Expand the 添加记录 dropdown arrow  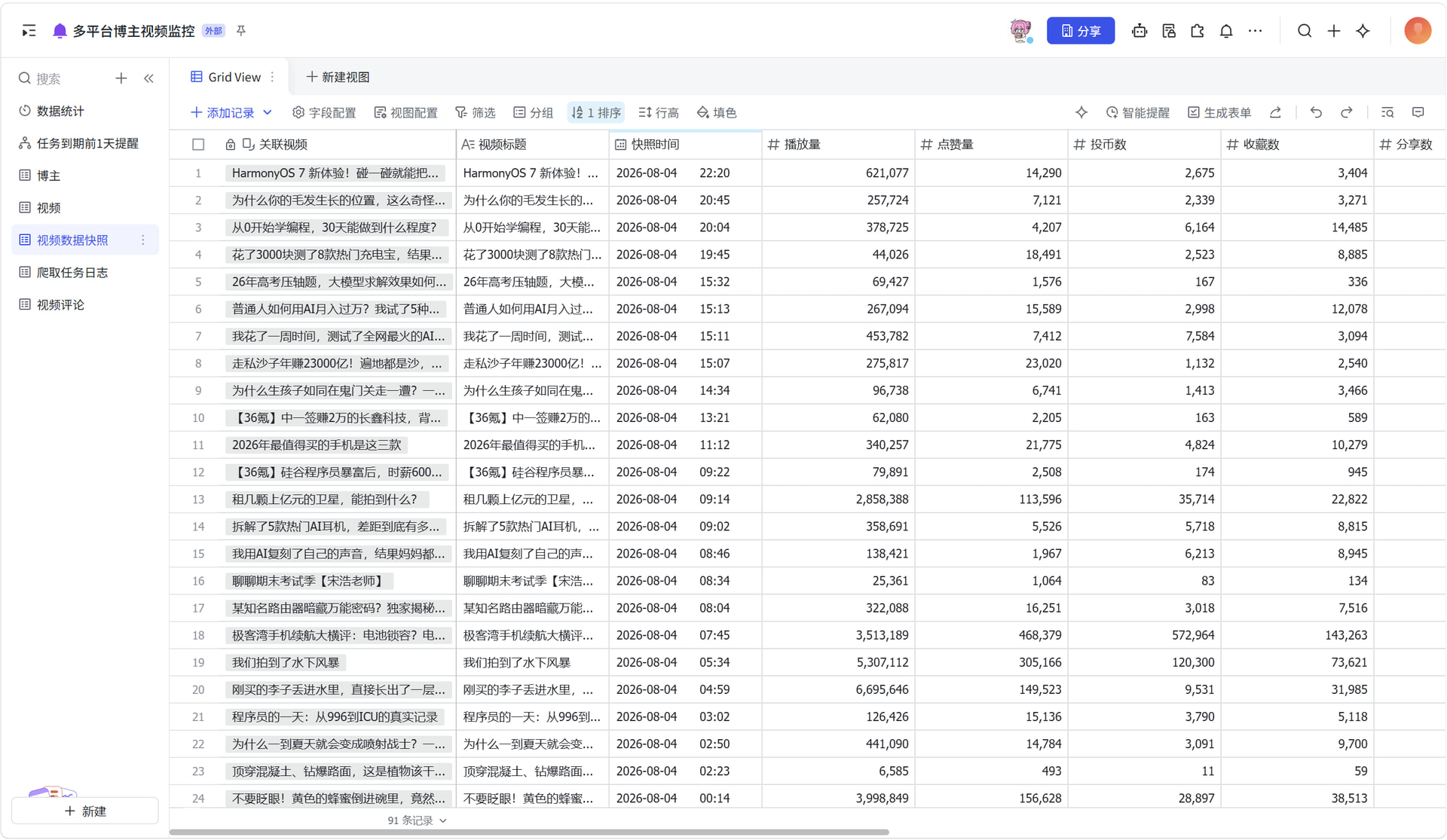(268, 112)
